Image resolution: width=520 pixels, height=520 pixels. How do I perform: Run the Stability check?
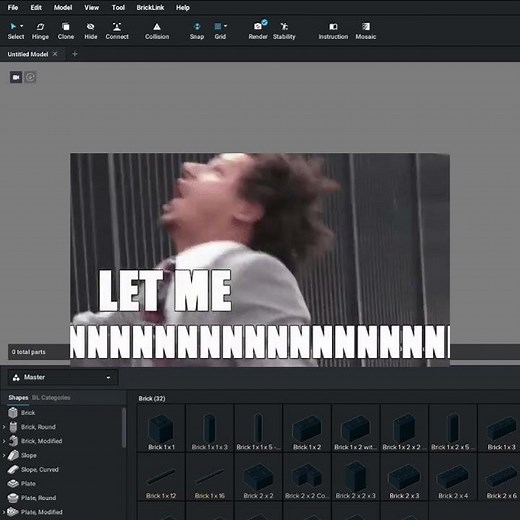coord(284,31)
